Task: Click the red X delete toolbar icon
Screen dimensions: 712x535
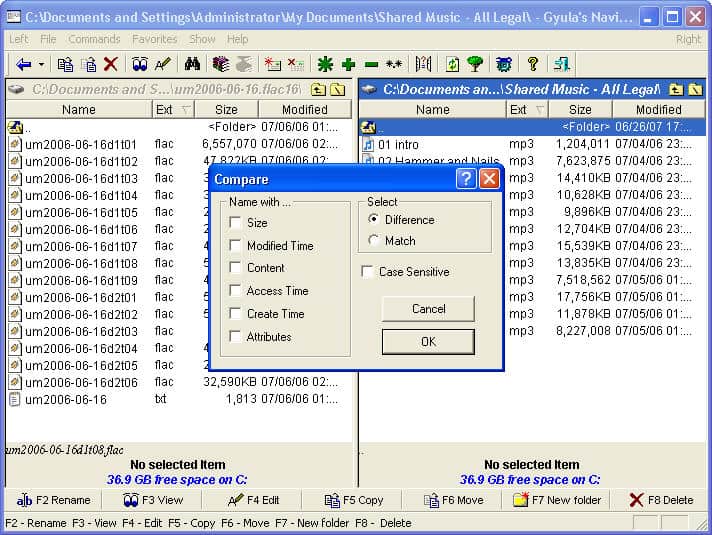Action: pos(111,64)
